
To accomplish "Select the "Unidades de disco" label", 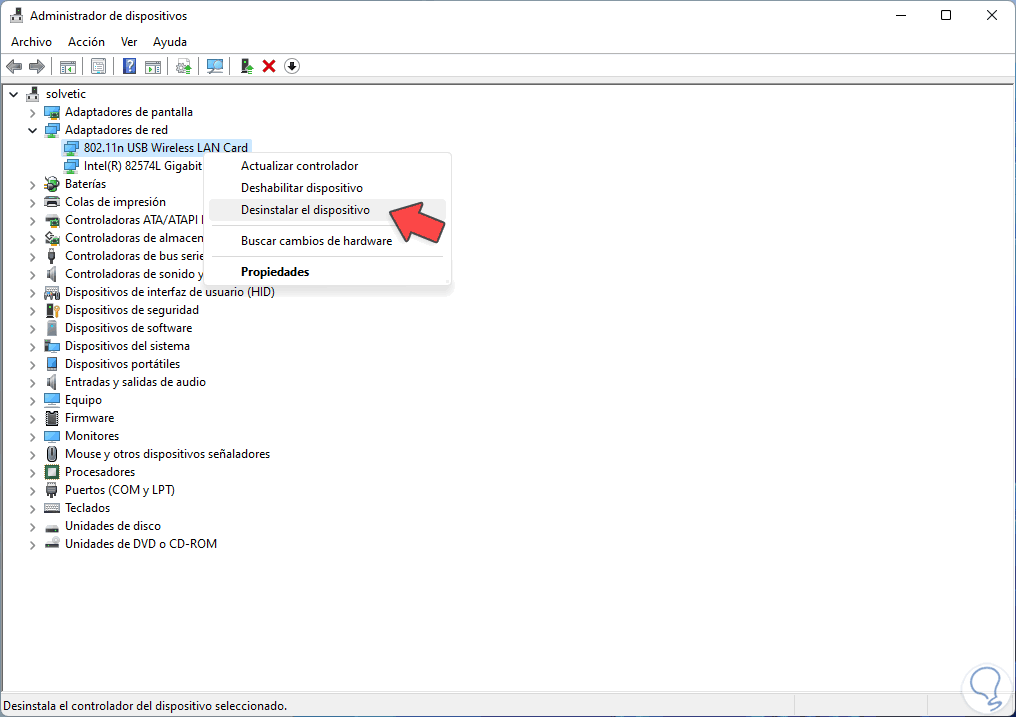I will click(x=113, y=526).
